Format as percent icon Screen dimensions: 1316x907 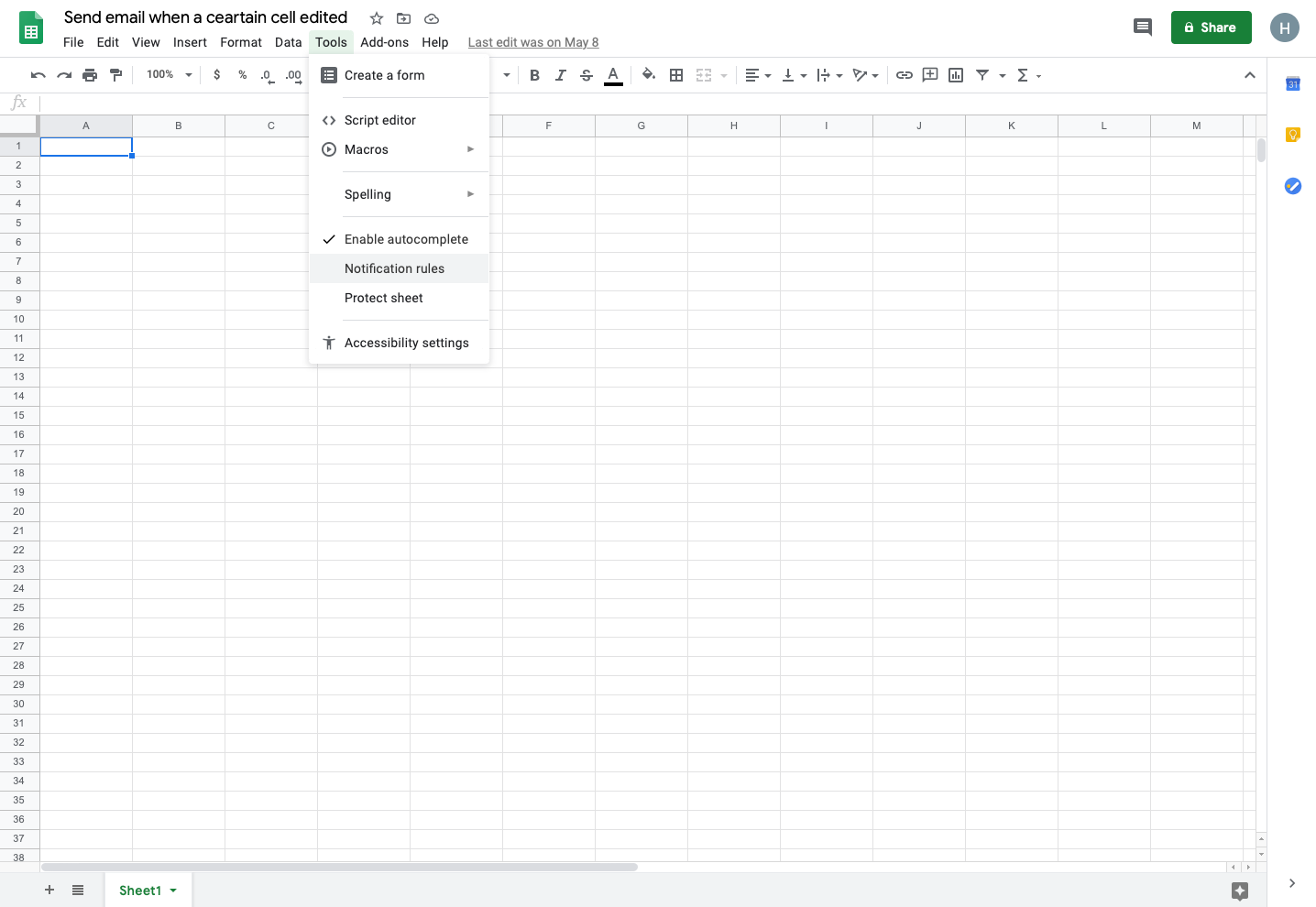(x=242, y=75)
